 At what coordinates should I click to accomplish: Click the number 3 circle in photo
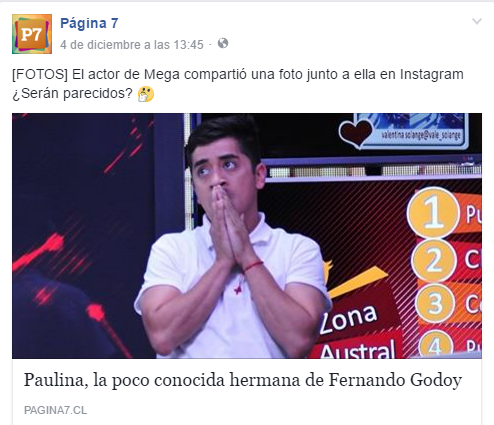pos(435,303)
